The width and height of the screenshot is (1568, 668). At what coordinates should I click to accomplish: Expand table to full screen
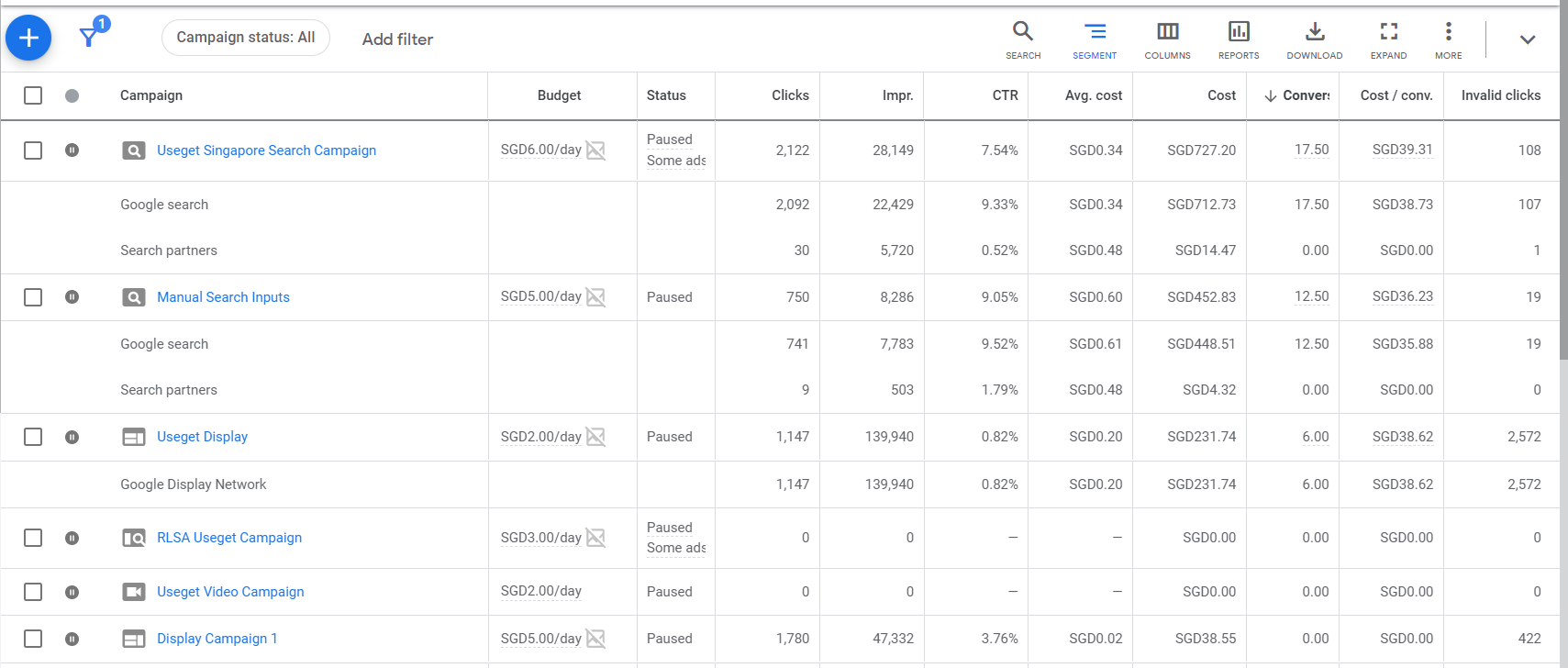(1389, 40)
